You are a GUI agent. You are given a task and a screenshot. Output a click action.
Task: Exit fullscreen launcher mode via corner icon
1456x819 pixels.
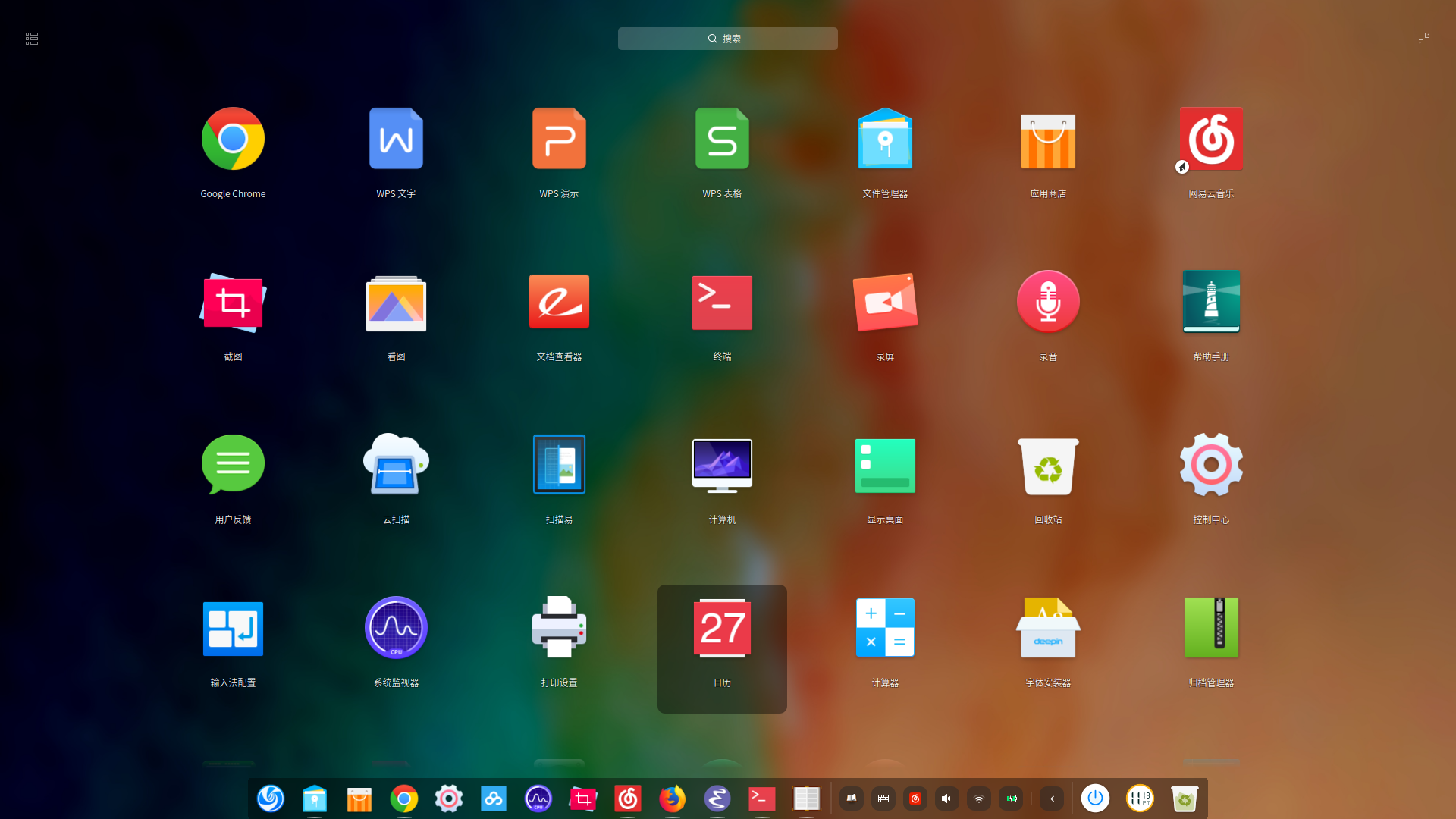click(1424, 39)
